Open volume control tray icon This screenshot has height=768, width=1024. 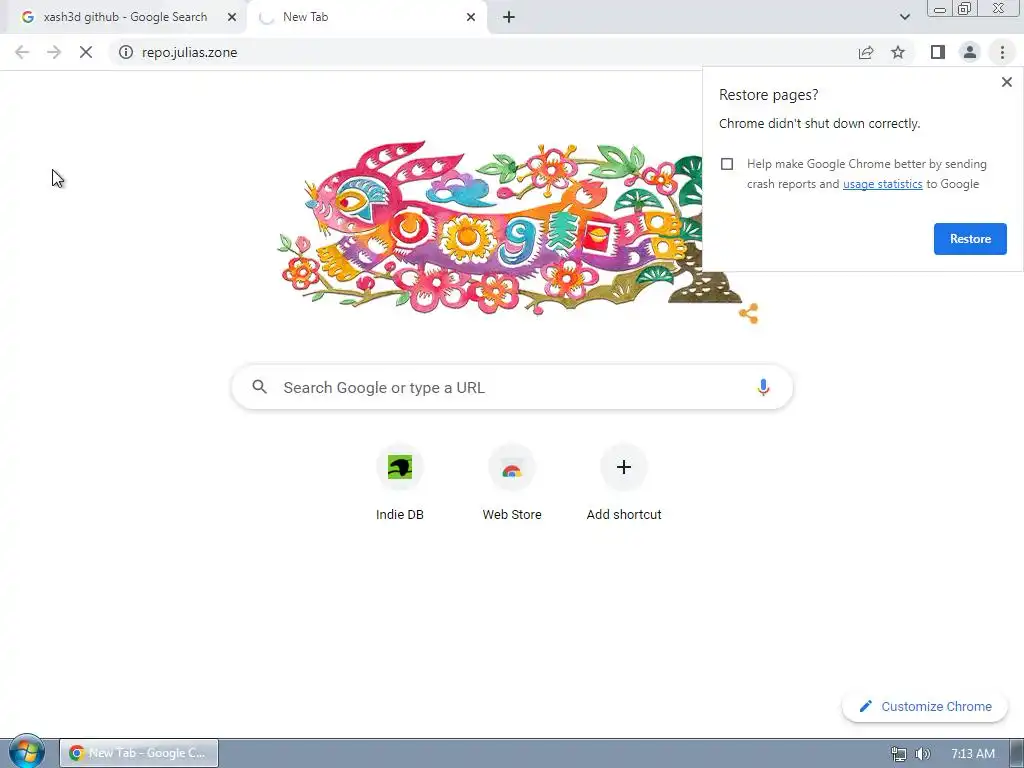point(922,754)
